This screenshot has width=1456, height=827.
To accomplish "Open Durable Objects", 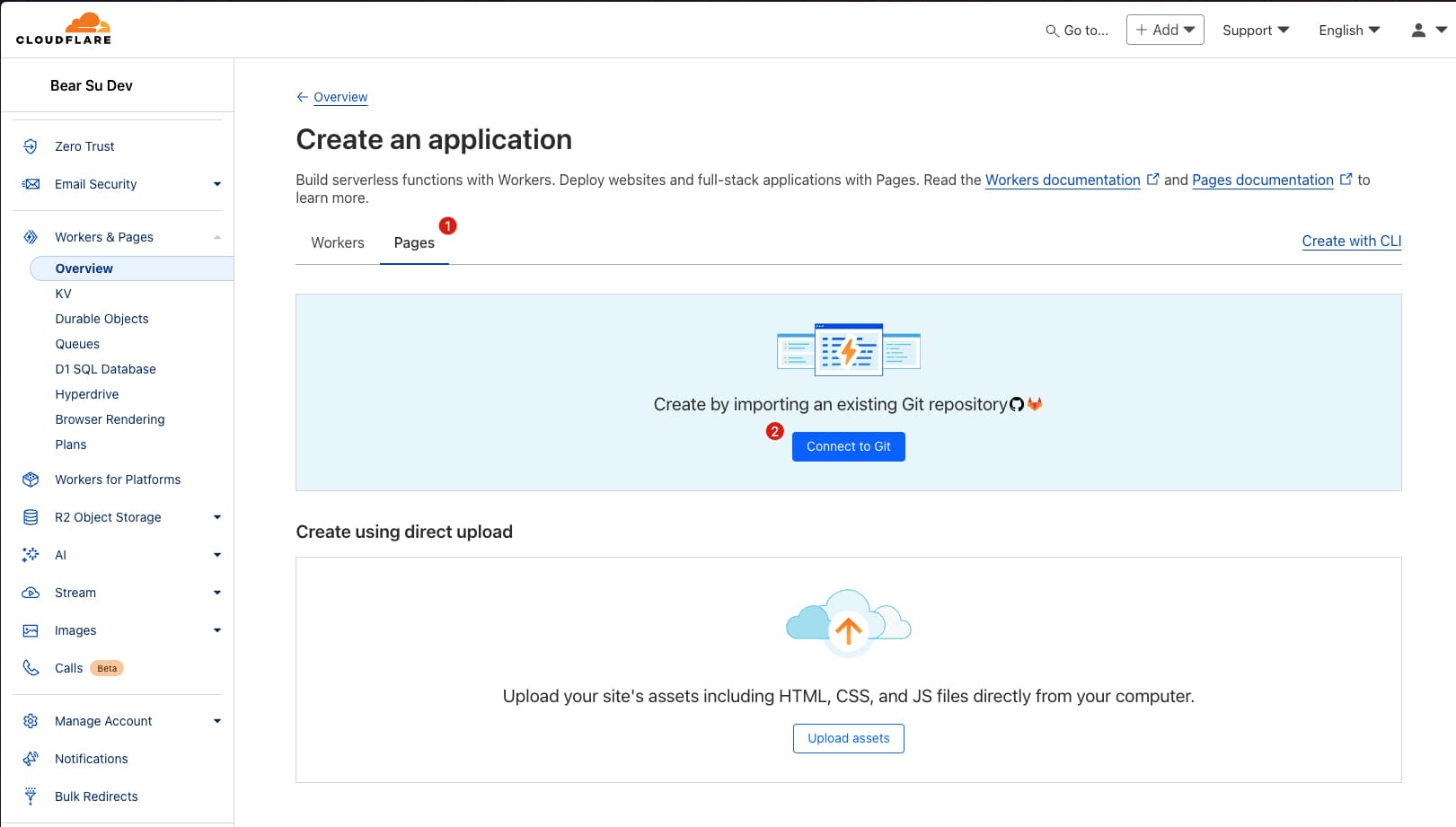I will tap(101, 319).
